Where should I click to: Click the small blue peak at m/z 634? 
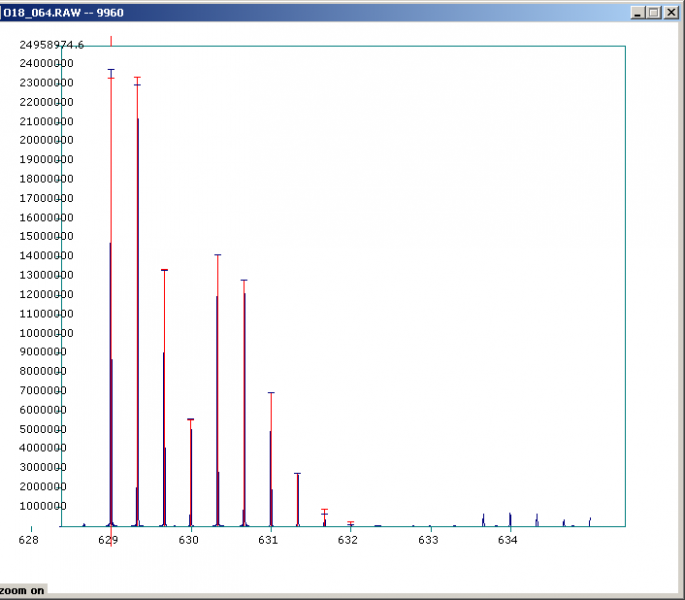510,519
